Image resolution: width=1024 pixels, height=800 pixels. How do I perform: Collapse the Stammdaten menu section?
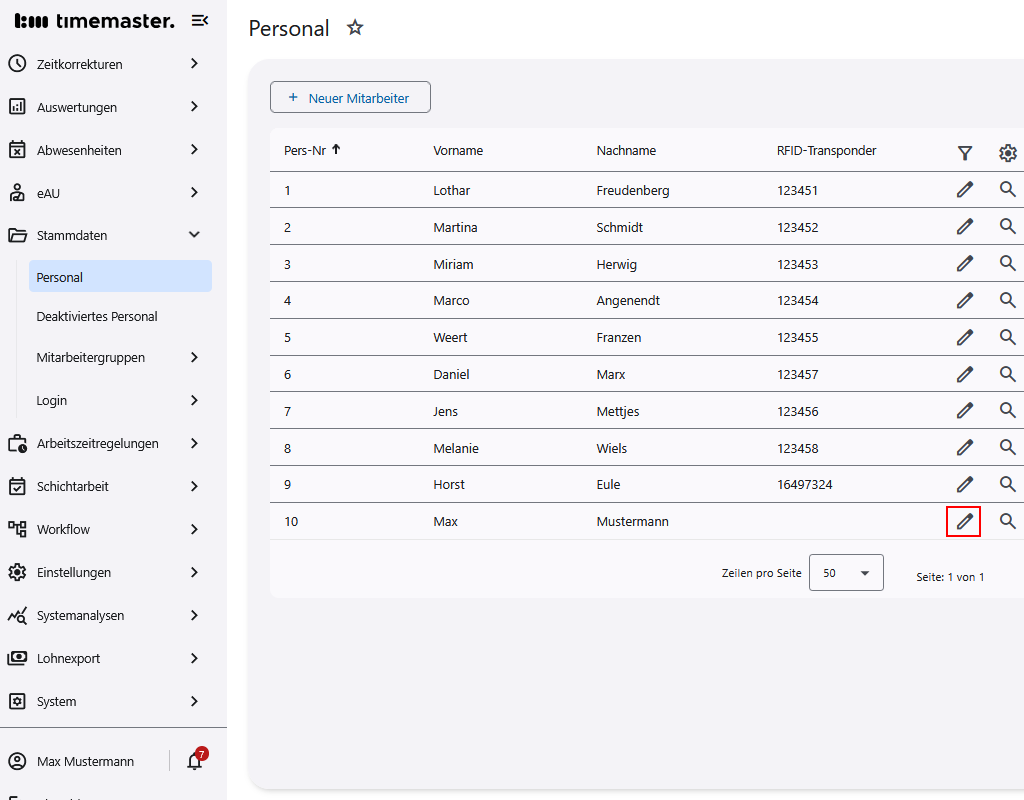[x=194, y=235]
